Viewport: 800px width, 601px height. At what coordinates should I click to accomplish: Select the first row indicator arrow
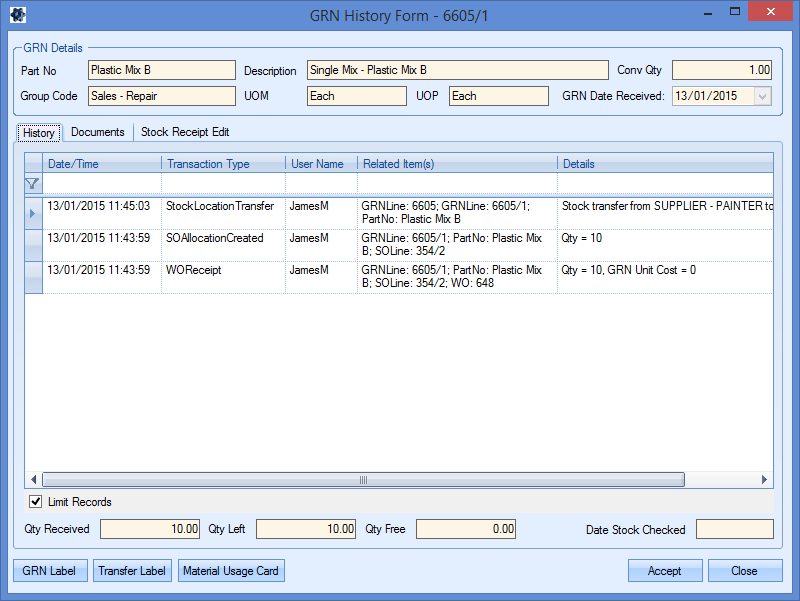click(33, 213)
